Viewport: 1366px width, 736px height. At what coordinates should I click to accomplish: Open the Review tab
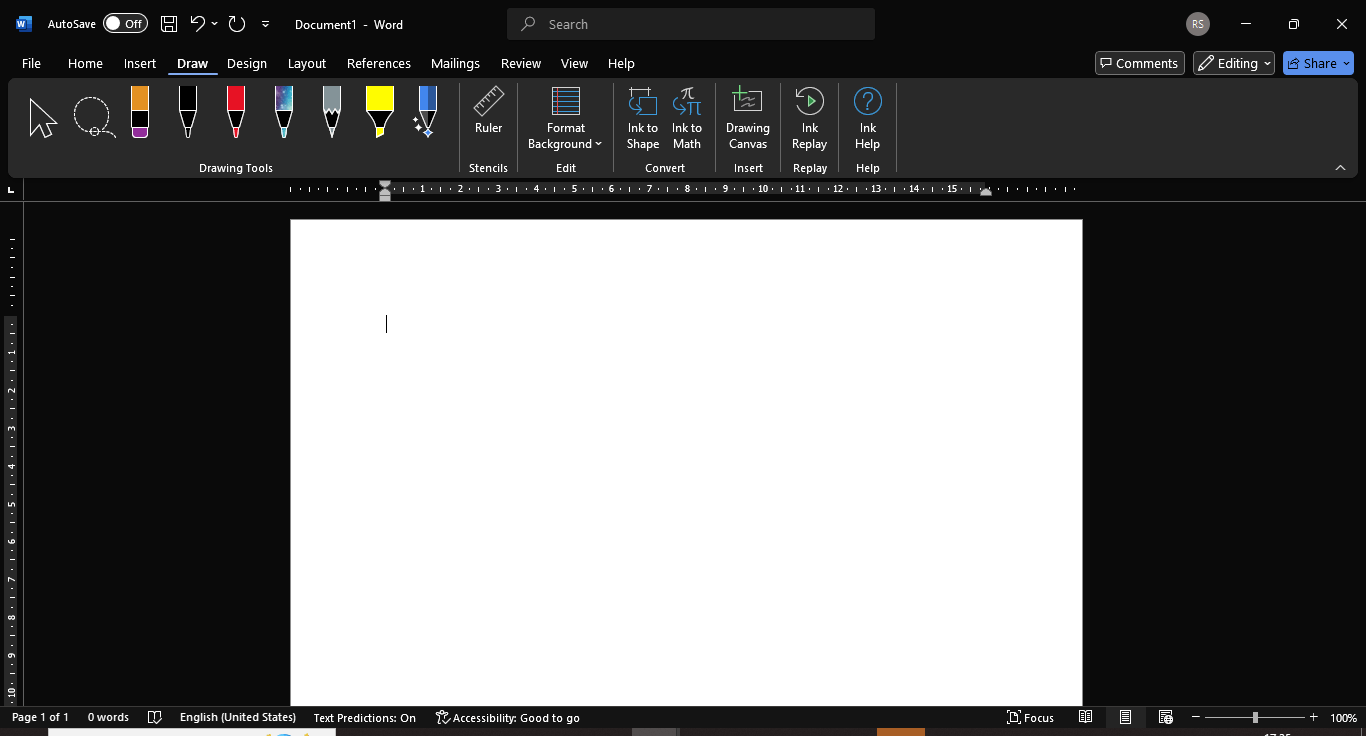pos(521,63)
